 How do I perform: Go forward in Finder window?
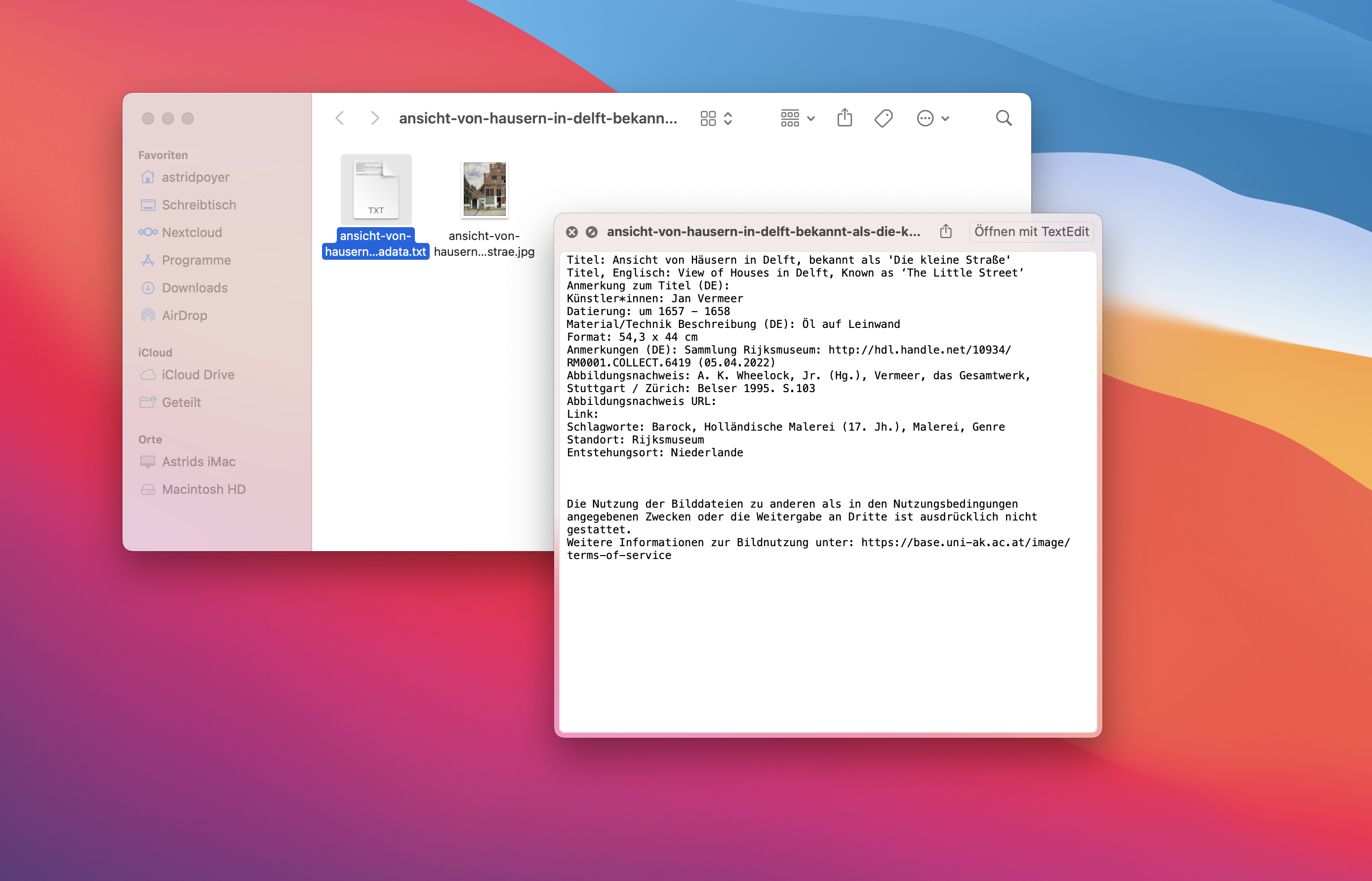375,119
